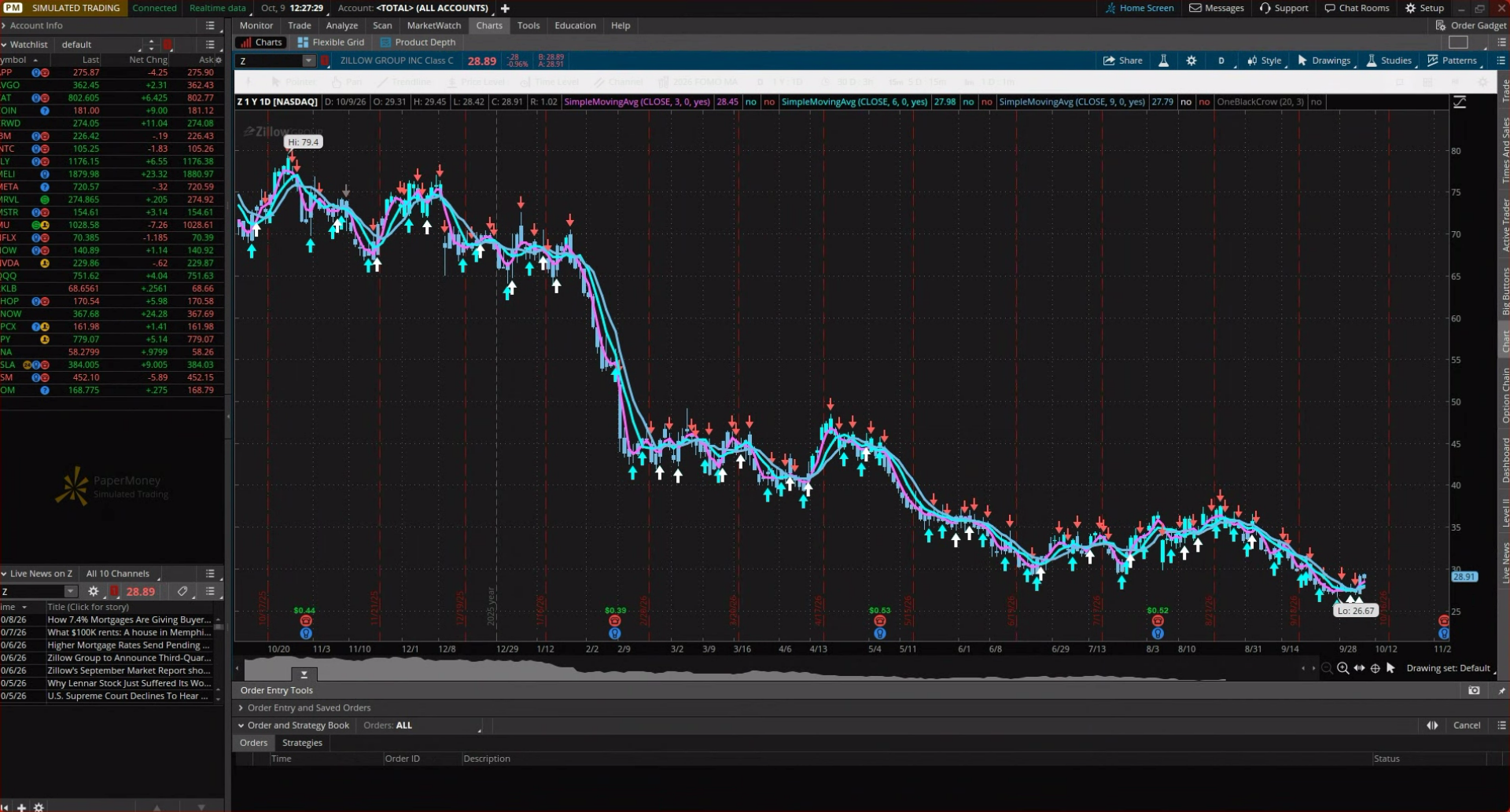Open the Account Info list menu icon

pos(210,25)
